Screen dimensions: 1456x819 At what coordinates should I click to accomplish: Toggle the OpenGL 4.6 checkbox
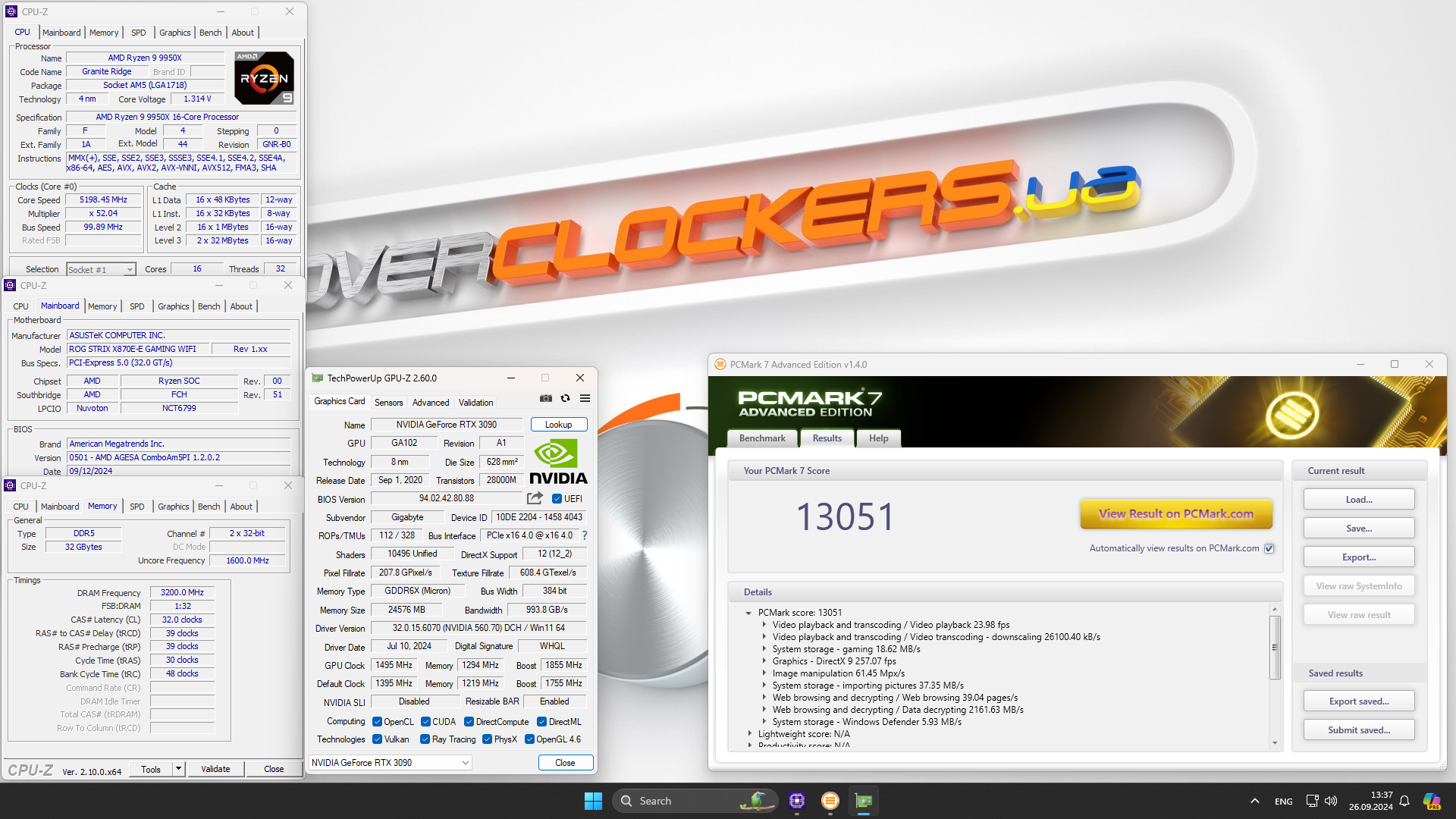point(529,739)
